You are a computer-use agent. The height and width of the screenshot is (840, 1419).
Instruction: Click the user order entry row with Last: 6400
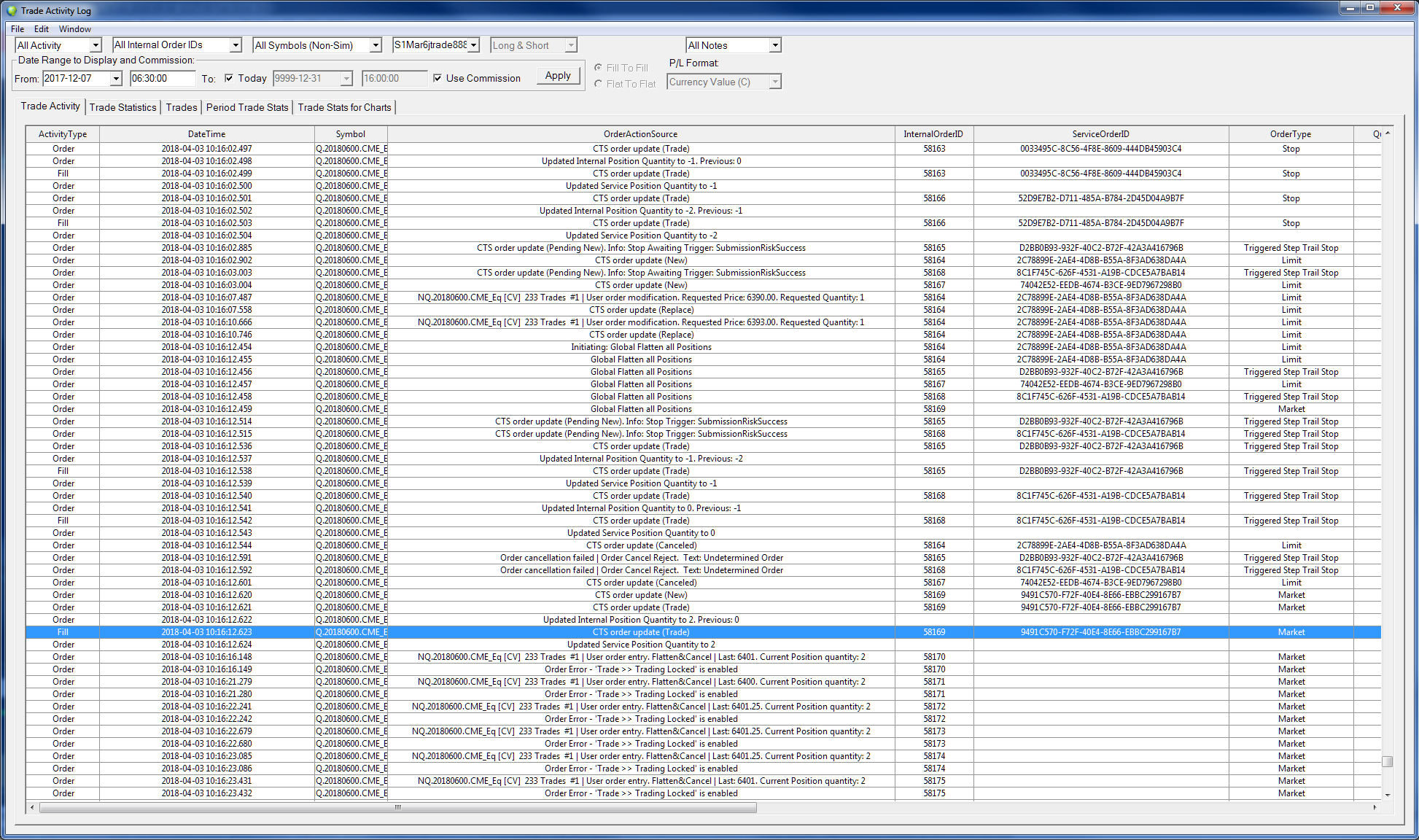(703, 682)
